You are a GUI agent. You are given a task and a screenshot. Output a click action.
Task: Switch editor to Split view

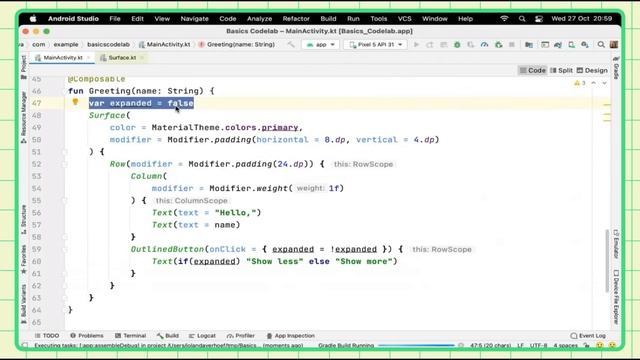561,70
